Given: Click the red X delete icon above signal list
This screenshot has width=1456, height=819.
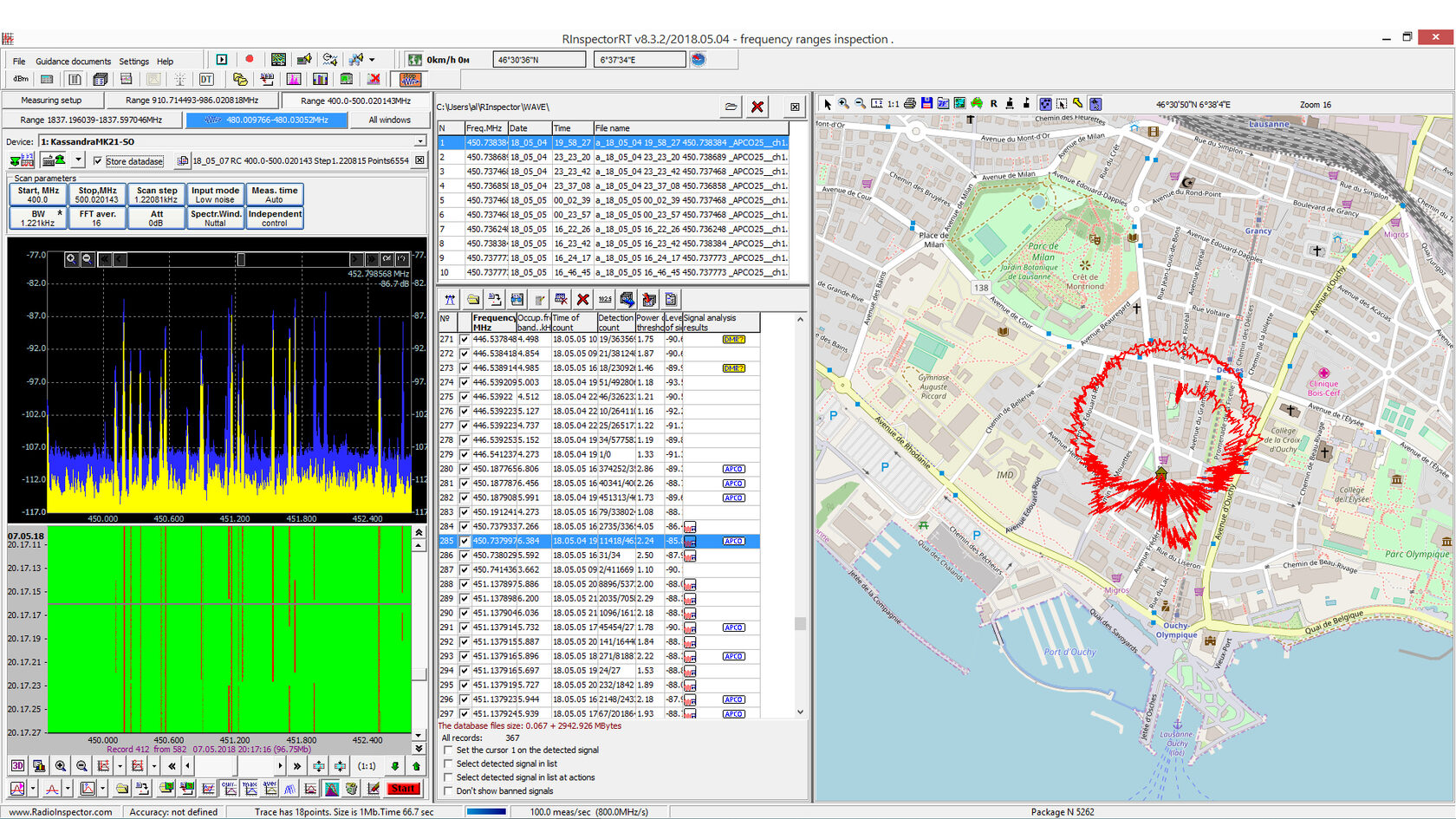Looking at the screenshot, I should (583, 300).
